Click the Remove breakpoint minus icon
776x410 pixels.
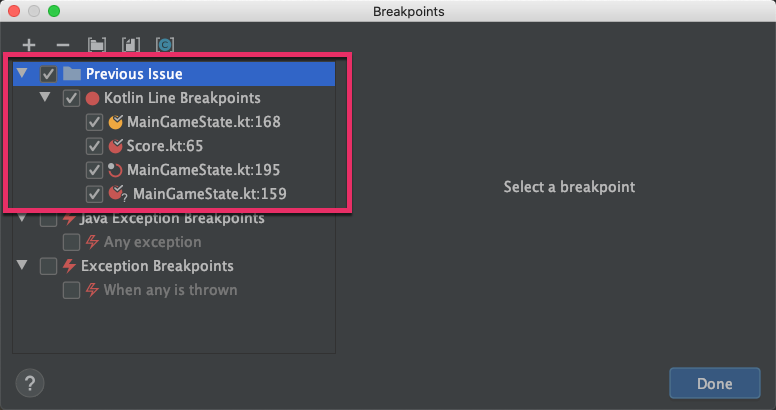click(x=62, y=45)
